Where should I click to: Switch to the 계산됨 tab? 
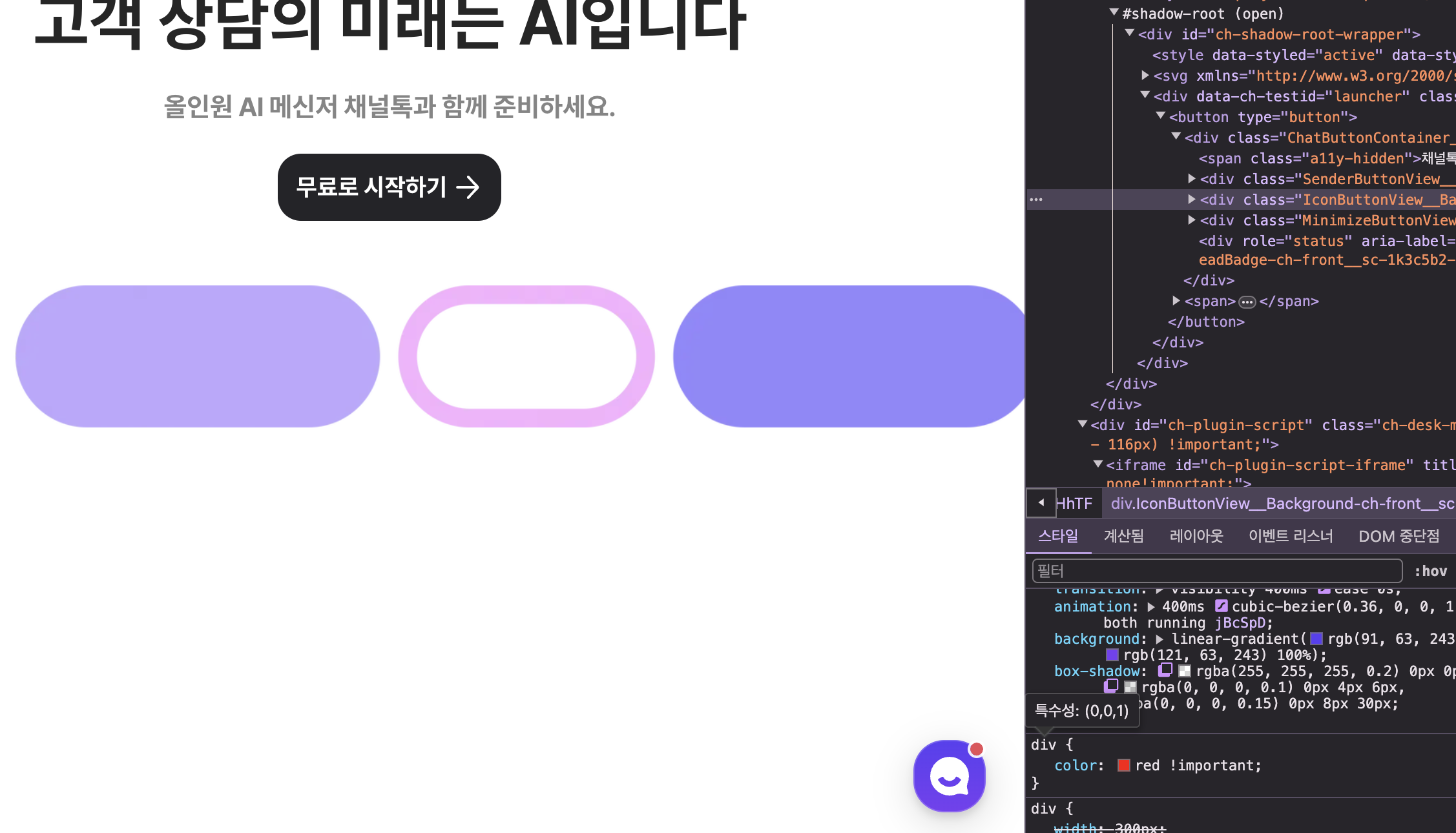[x=1123, y=536]
